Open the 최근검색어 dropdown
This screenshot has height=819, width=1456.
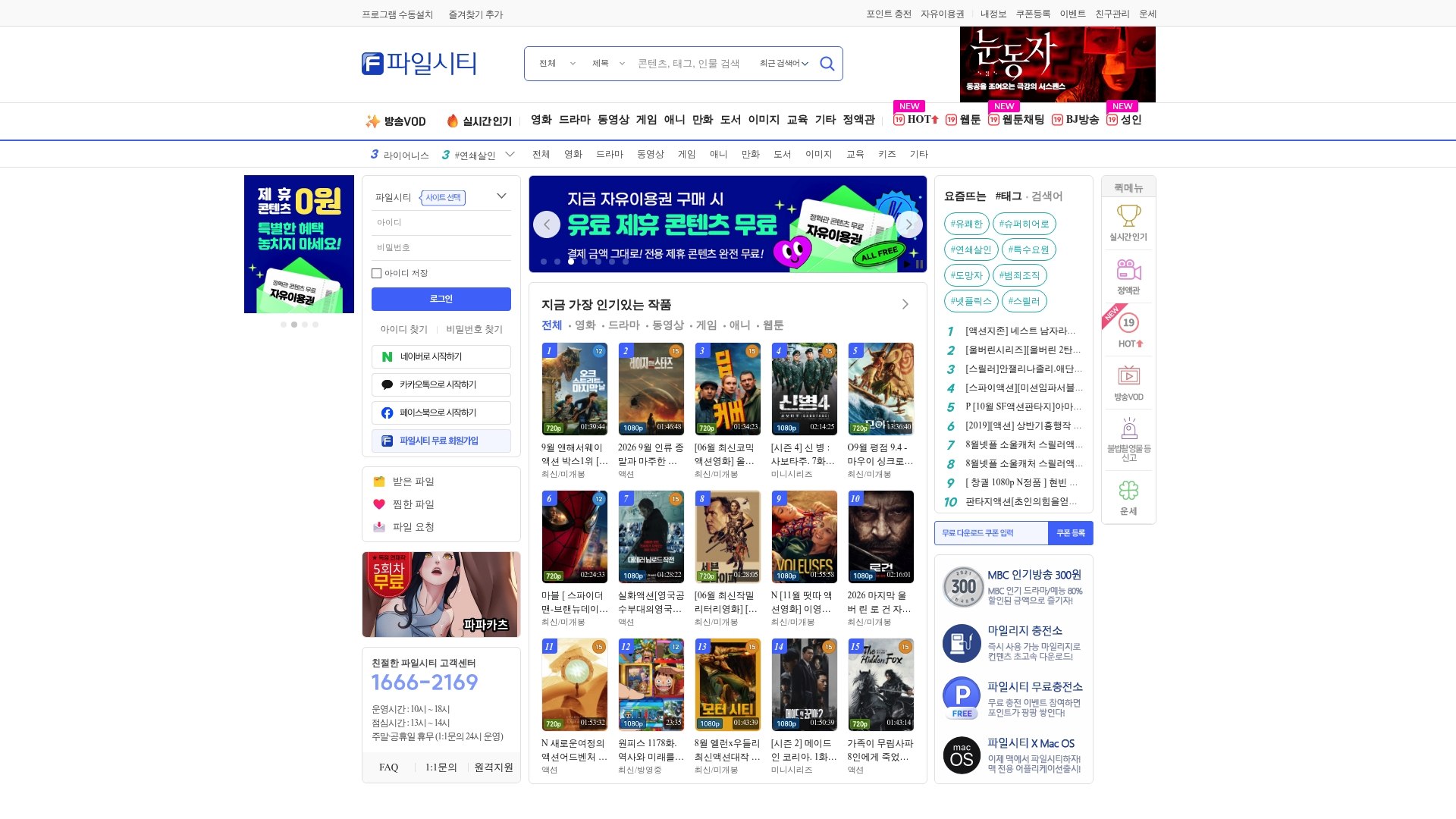[x=784, y=64]
